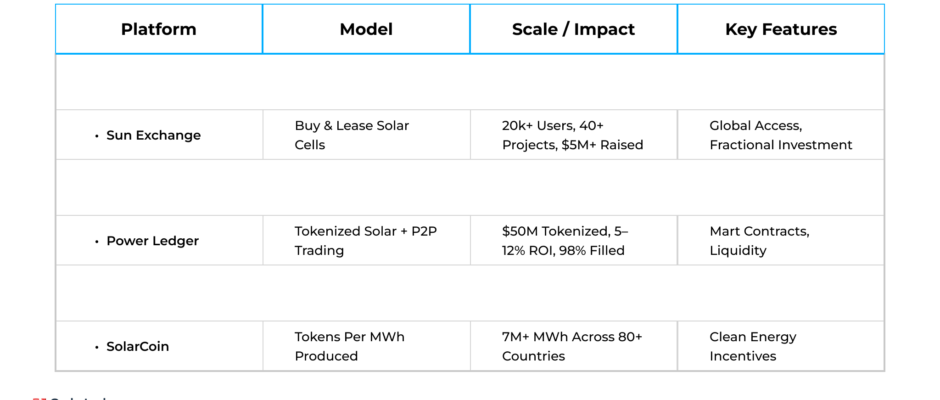This screenshot has width=940, height=400.
Task: Click the Platform column header
Action: point(159,29)
